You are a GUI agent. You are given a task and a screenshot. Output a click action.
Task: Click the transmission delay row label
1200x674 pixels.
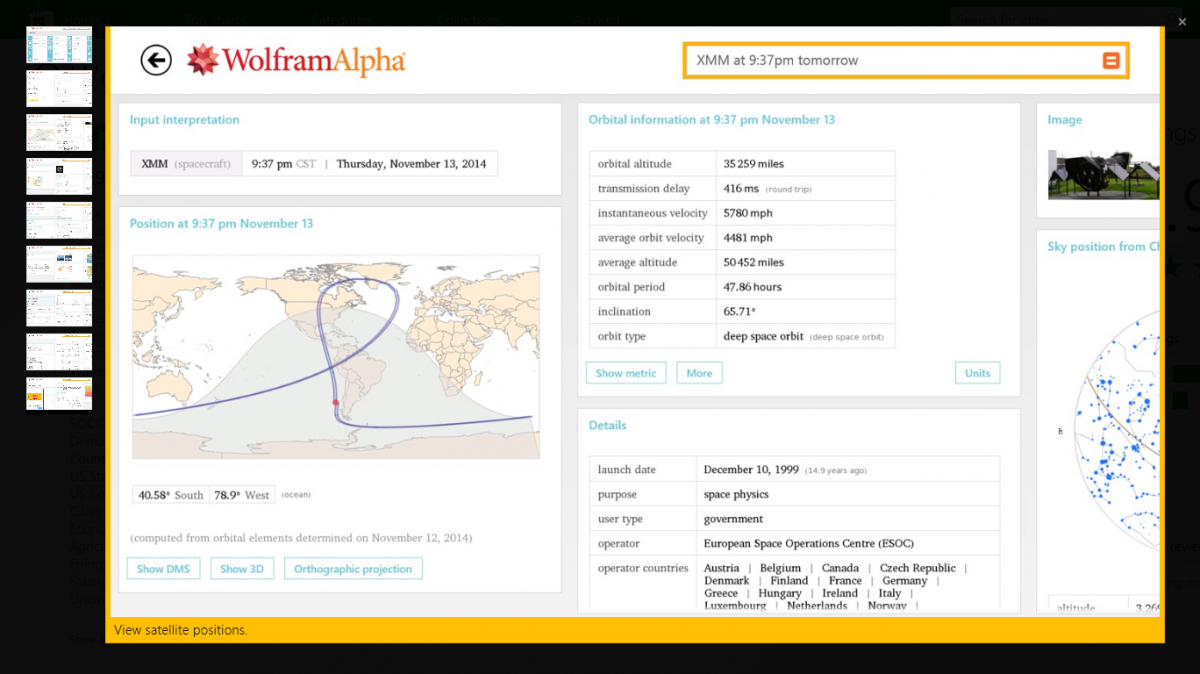pos(643,189)
